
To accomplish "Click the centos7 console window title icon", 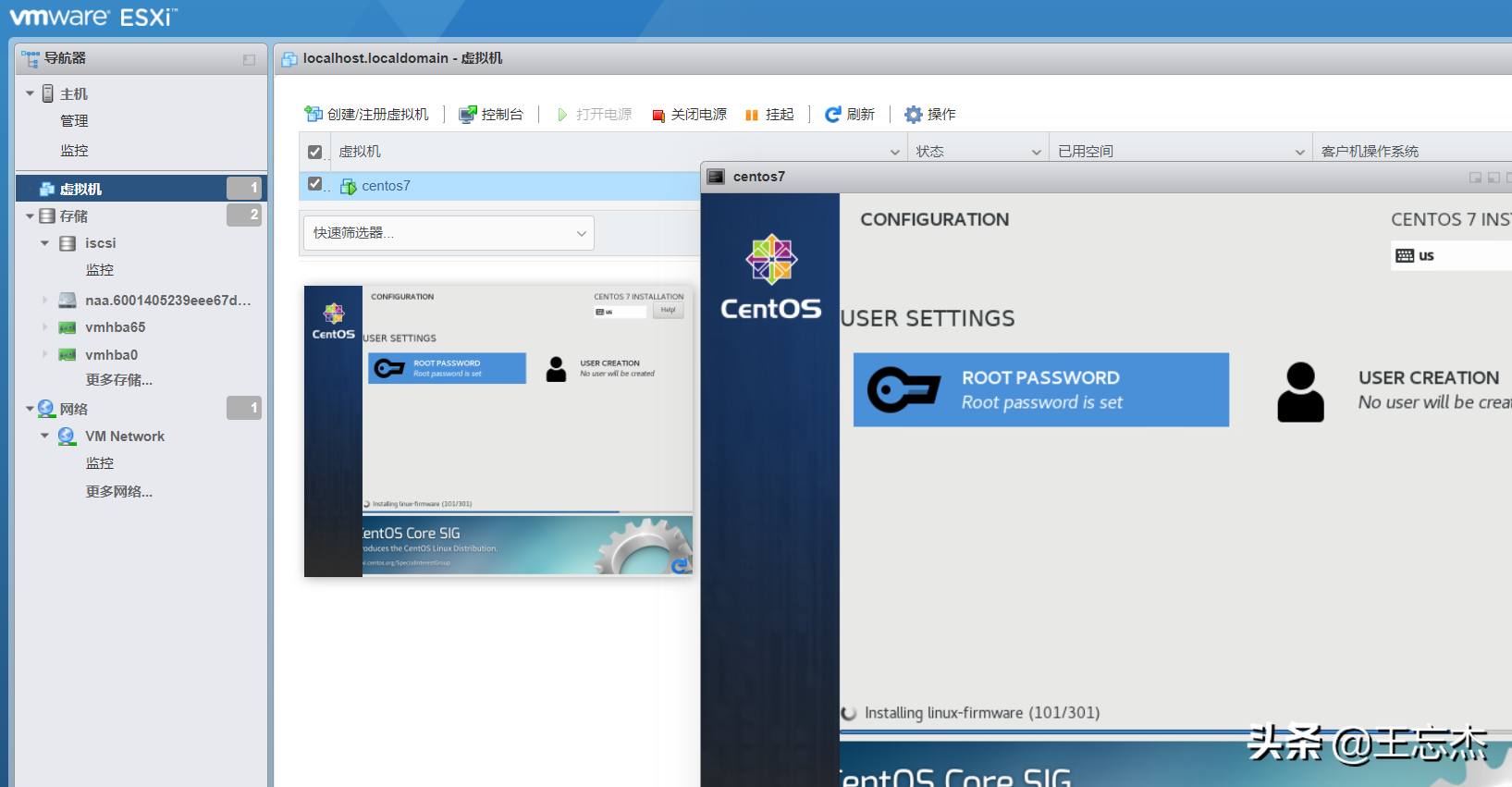I will (716, 177).
